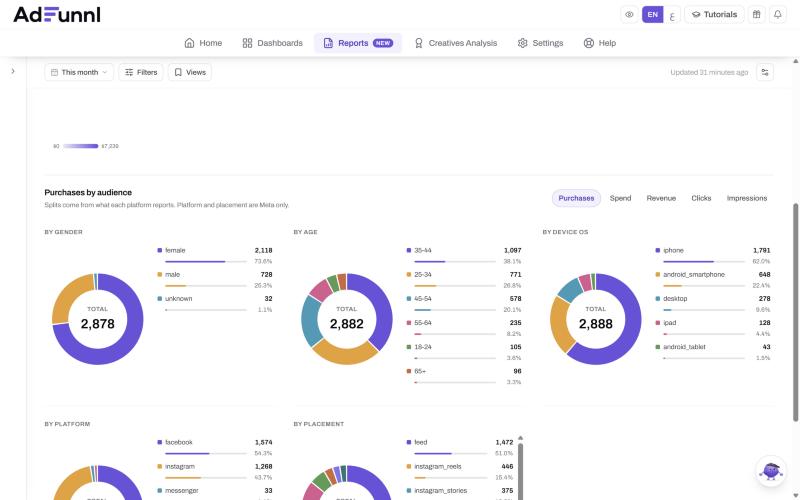800x500 pixels.
Task: Click the 55-64 age legend entry
Action: coord(464,328)
